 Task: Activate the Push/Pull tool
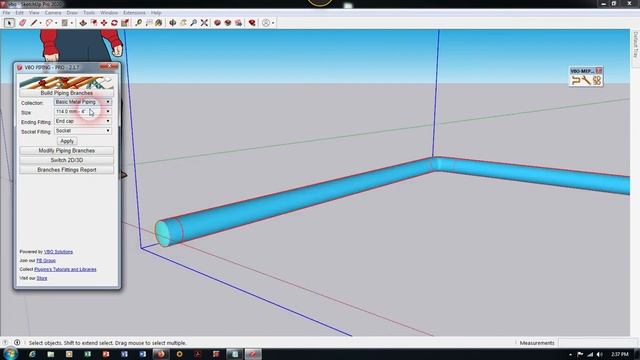click(83, 23)
